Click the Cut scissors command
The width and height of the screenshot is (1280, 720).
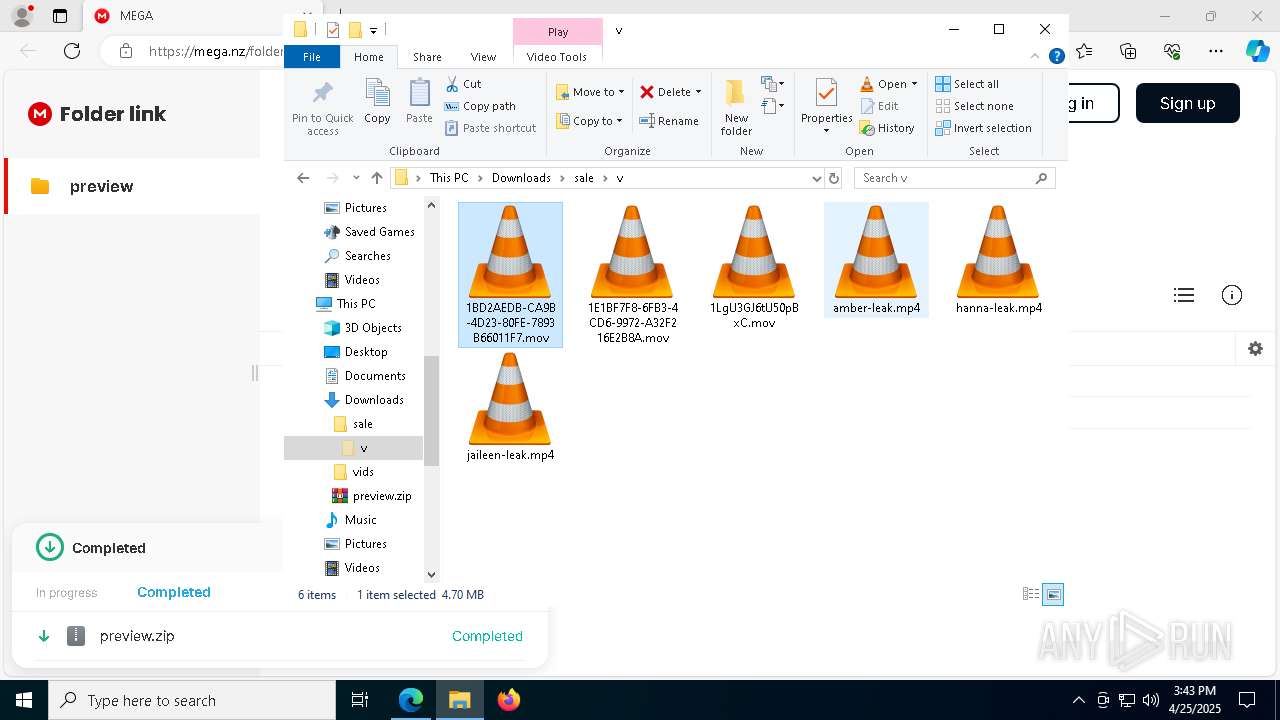coord(463,84)
